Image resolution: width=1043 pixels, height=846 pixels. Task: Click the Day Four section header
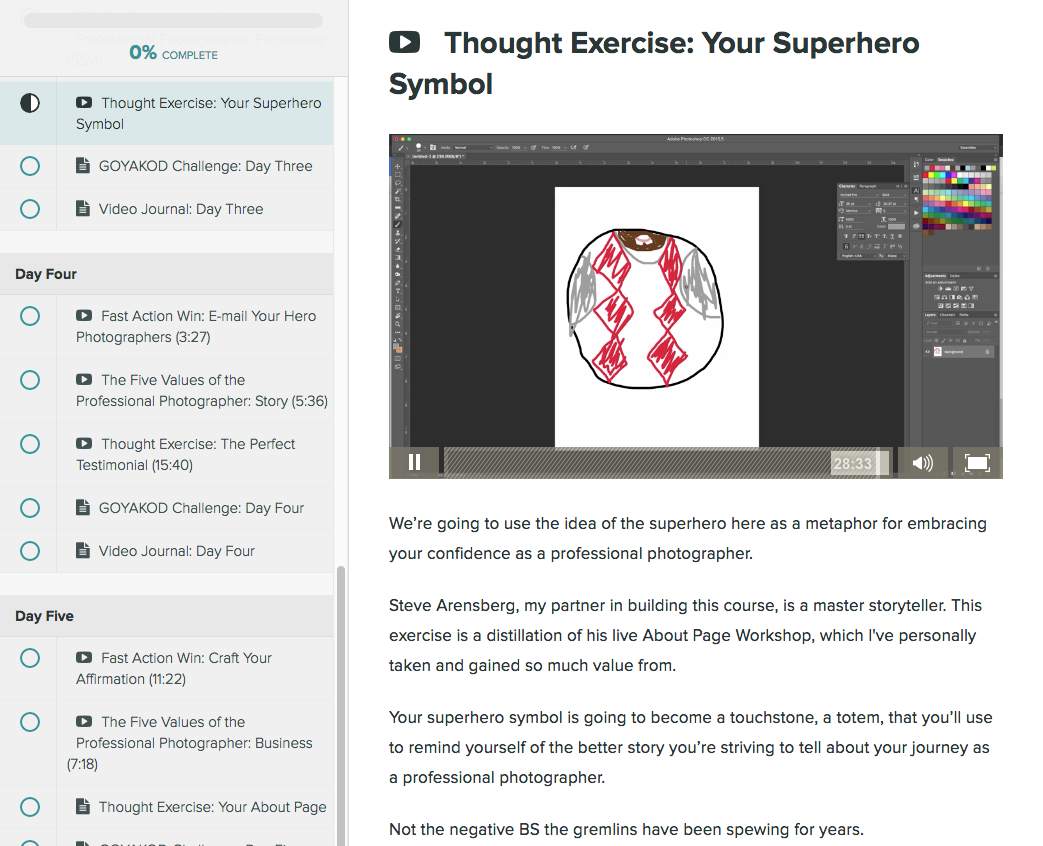pyautogui.click(x=166, y=274)
